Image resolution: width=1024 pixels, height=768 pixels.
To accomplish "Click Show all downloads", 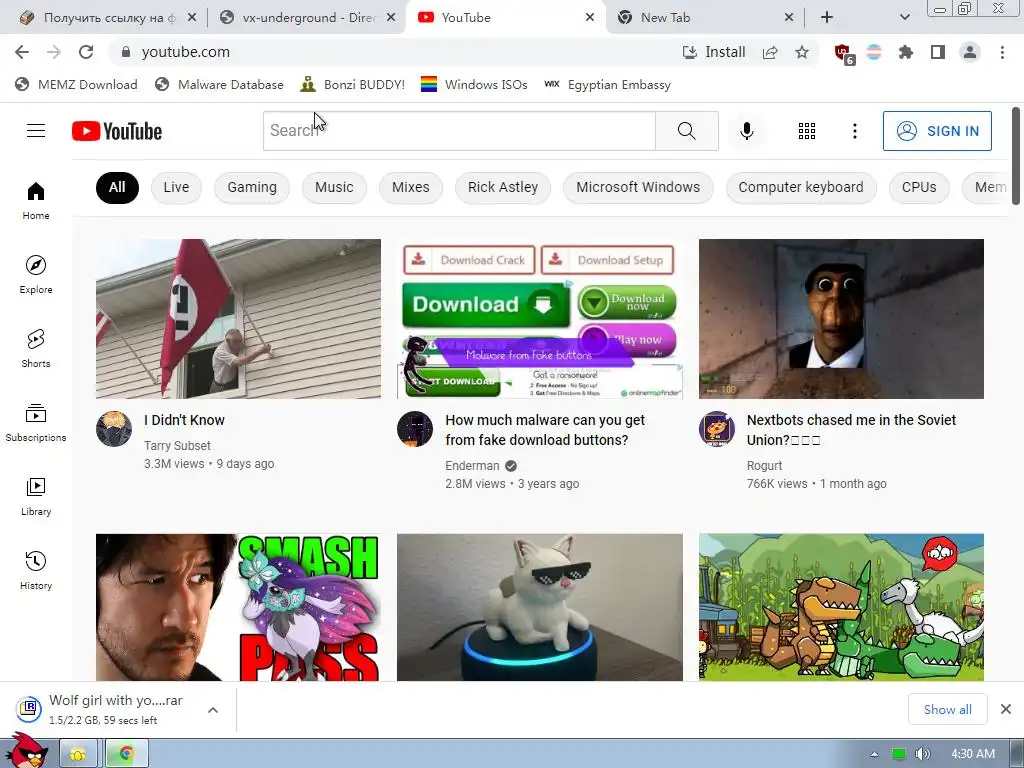I will click(948, 709).
